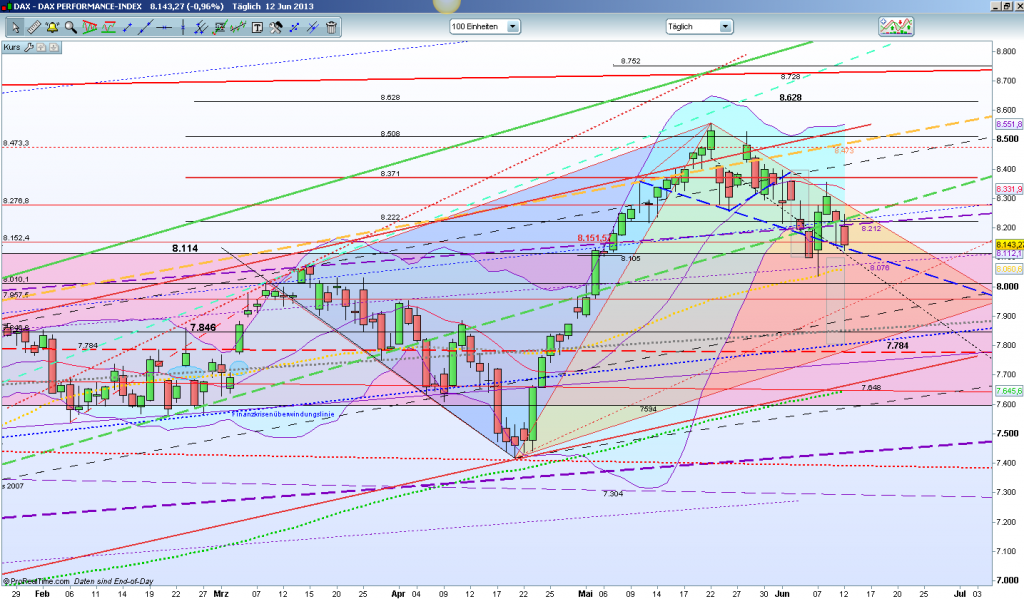Restore the chart window size
This screenshot has width=1024, height=599.
1006,6
